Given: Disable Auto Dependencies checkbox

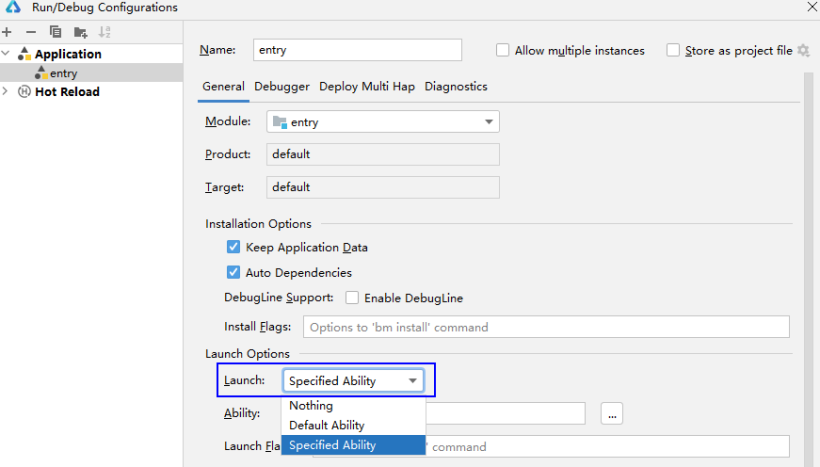Looking at the screenshot, I should [233, 272].
